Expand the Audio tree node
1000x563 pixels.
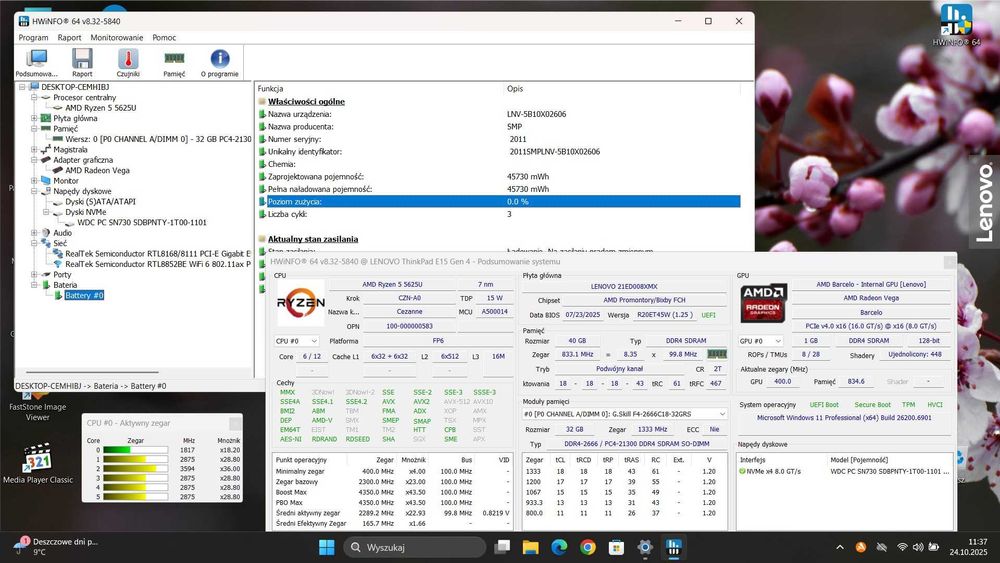click(x=34, y=233)
